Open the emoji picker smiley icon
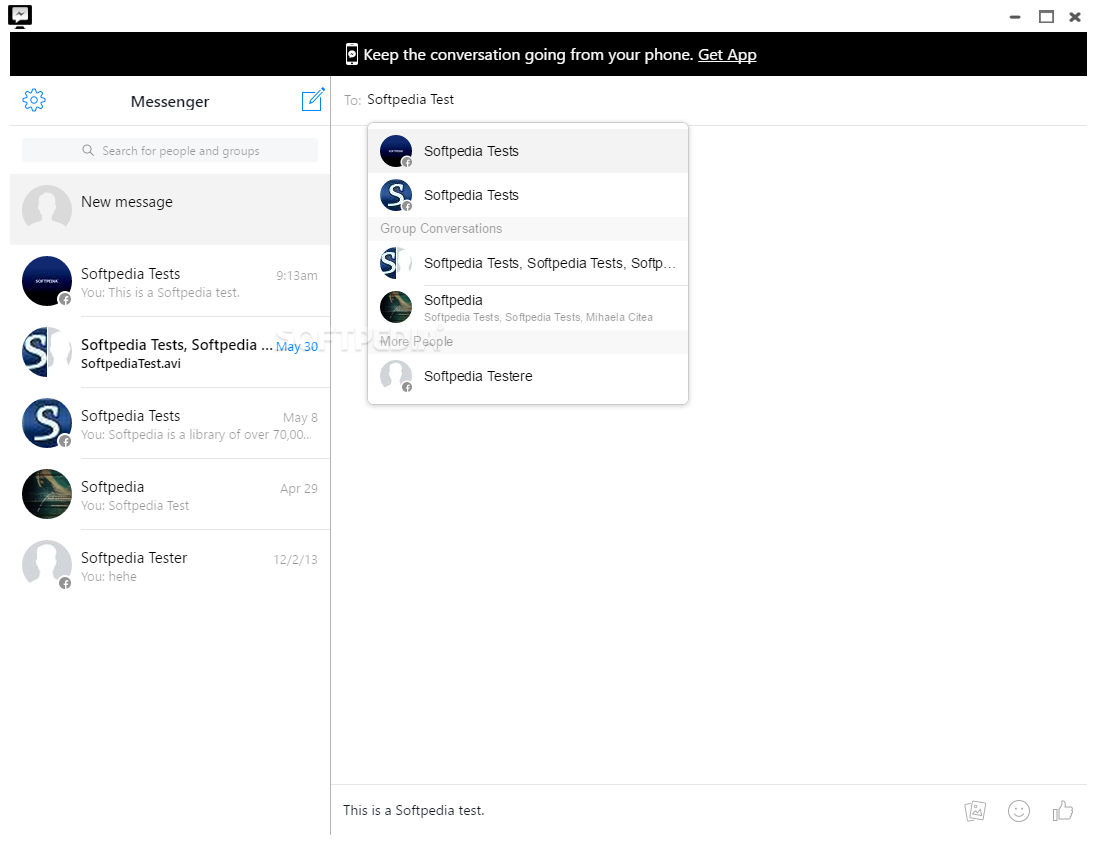The height and width of the screenshot is (845, 1097). 1019,811
